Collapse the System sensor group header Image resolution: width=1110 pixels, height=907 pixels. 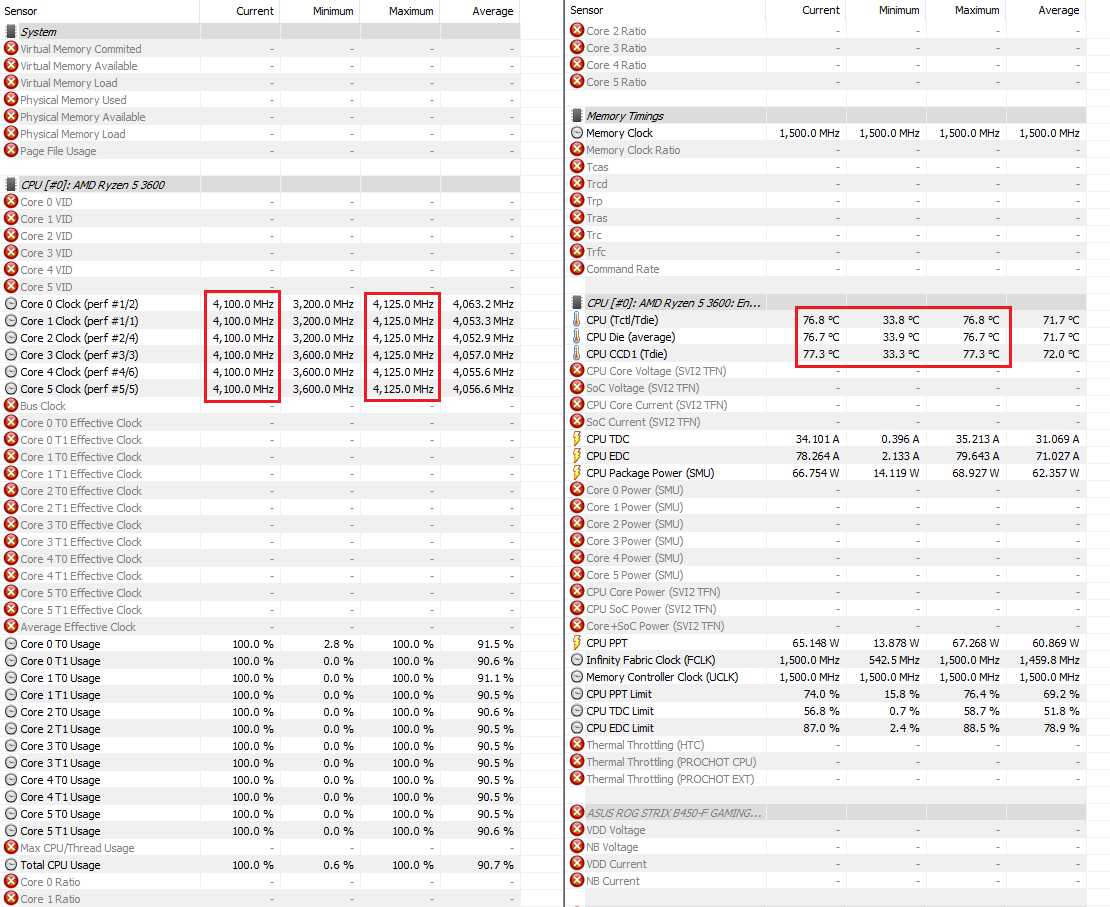38,32
